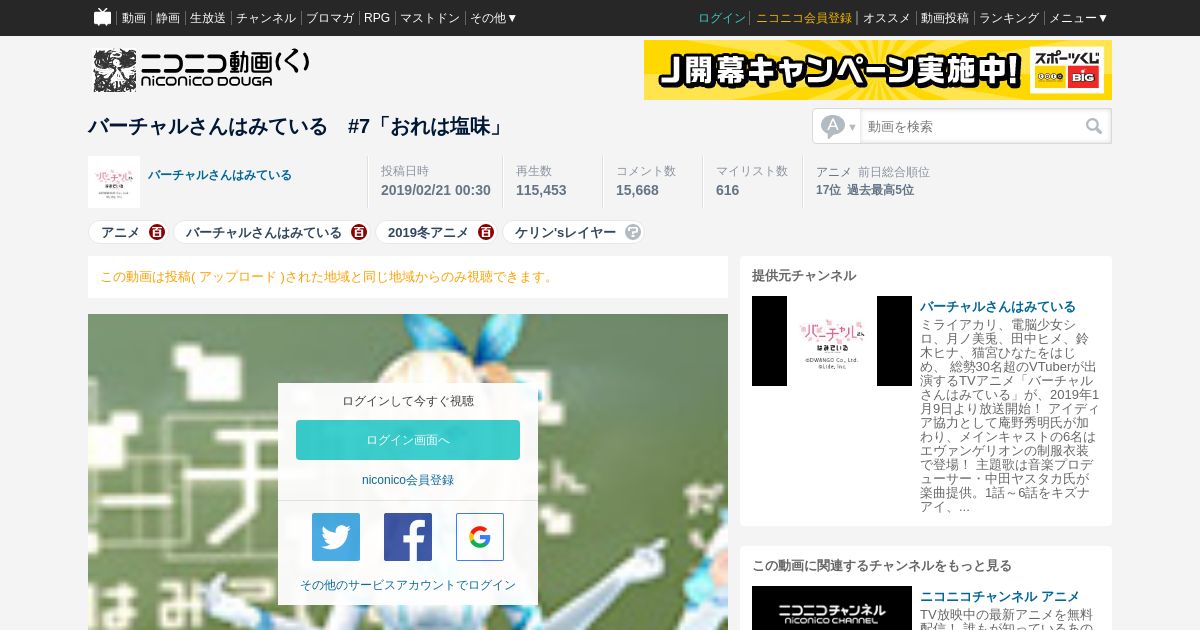
Task: Sign in with Facebook icon
Action: click(x=408, y=537)
